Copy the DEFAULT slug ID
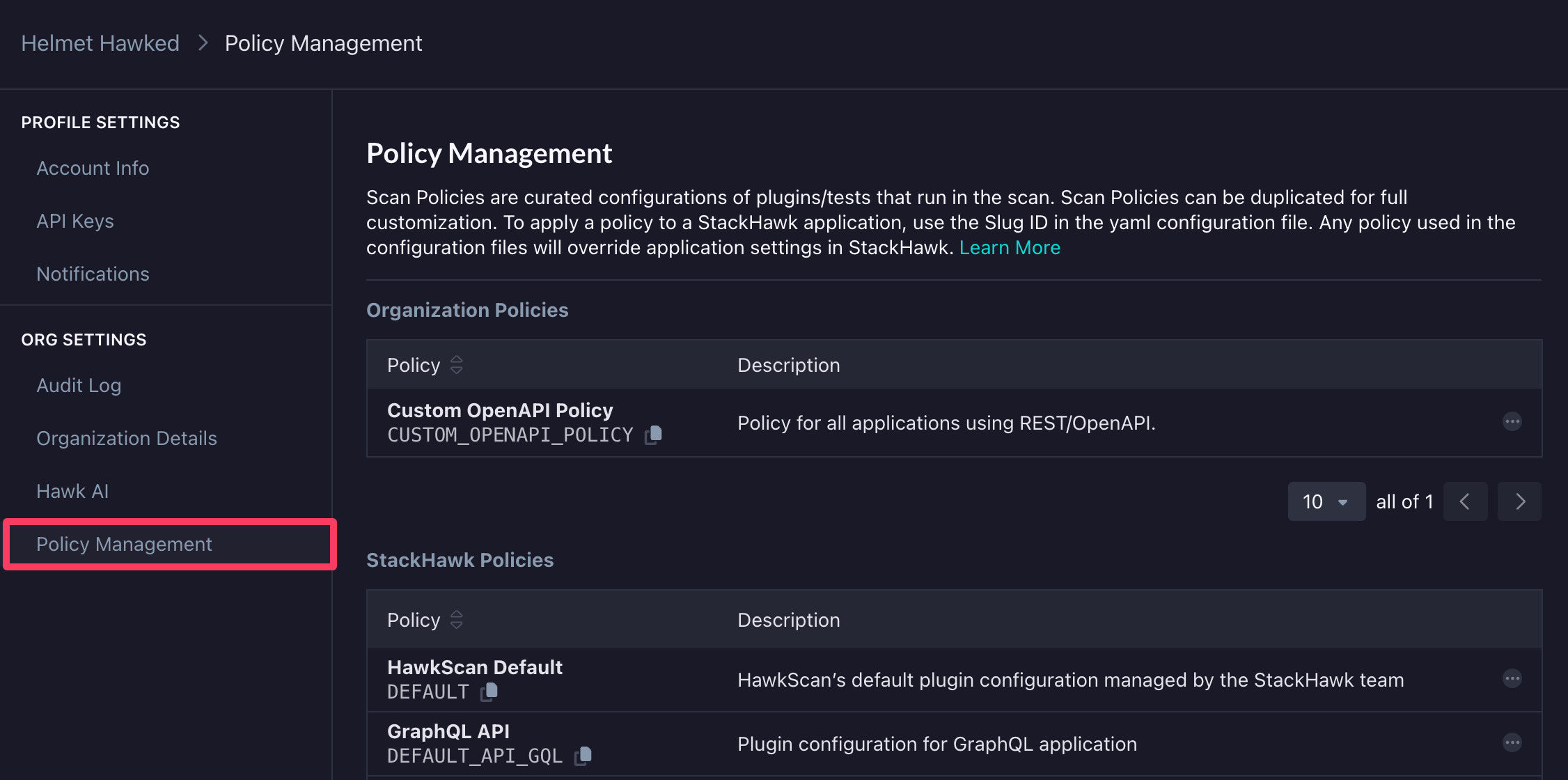Screen dimensions: 1568x780 coord(489,691)
